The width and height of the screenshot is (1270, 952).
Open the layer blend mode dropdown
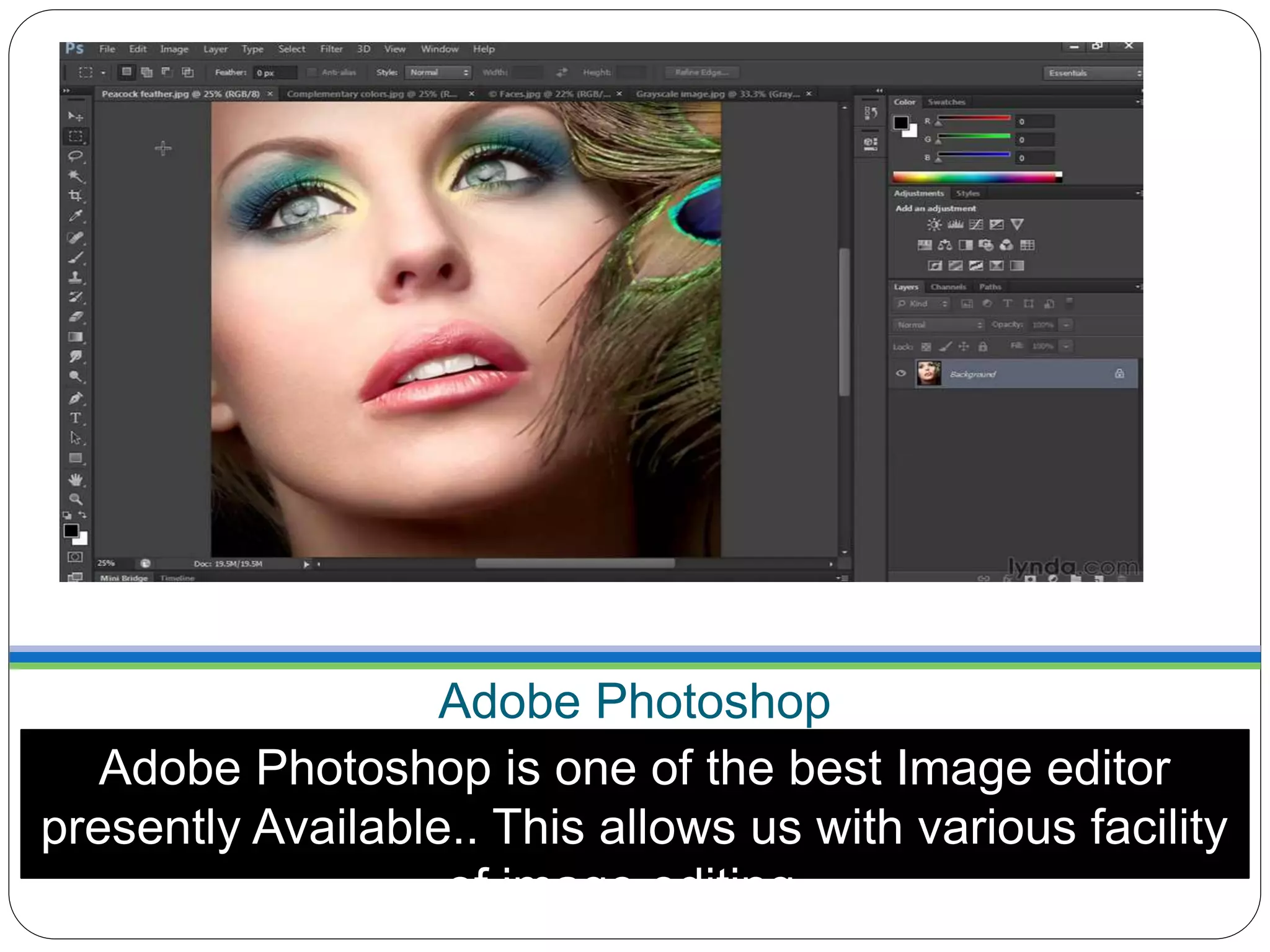pos(938,325)
